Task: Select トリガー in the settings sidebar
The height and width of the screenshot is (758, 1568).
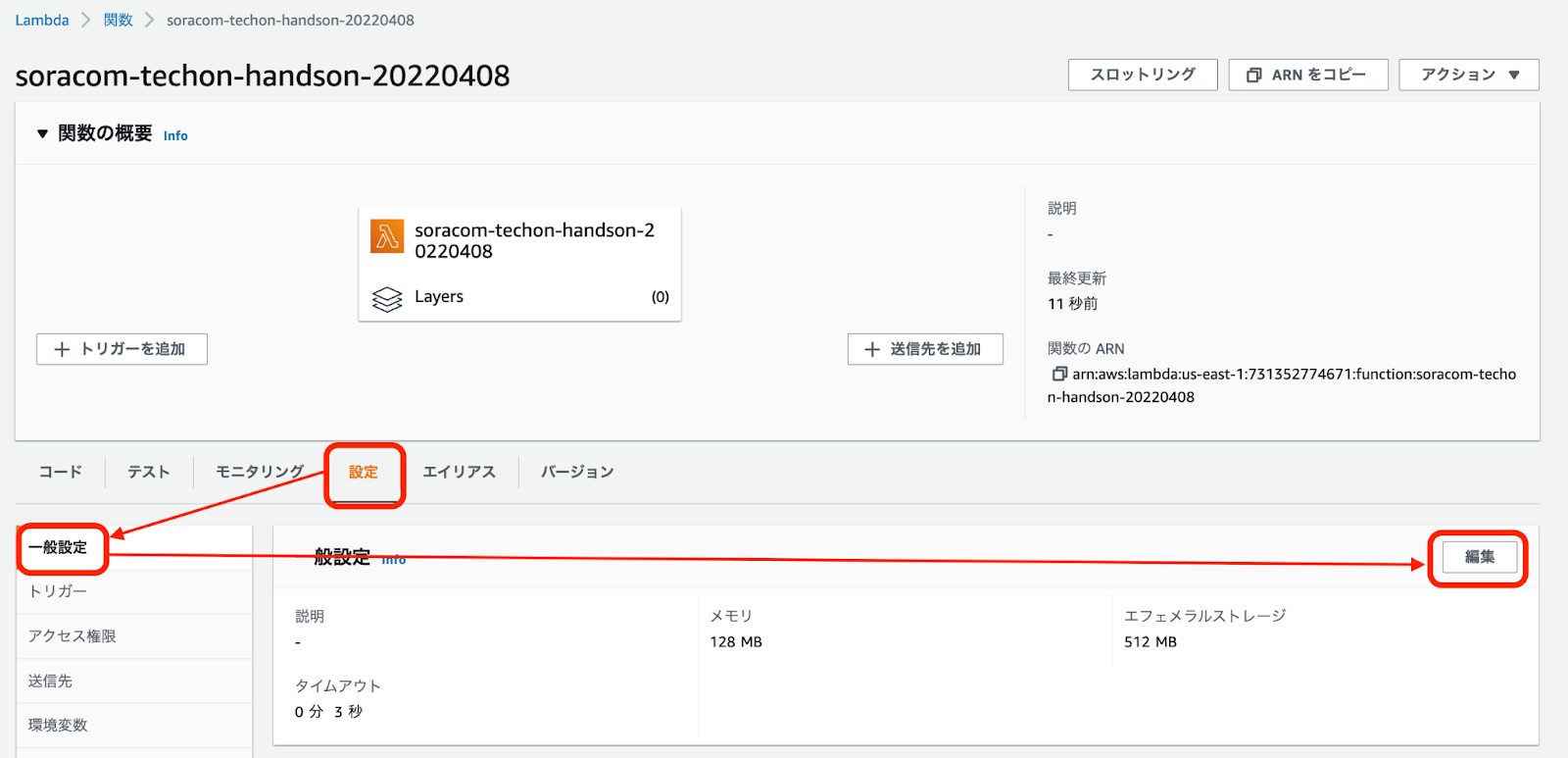Action: pyautogui.click(x=135, y=591)
